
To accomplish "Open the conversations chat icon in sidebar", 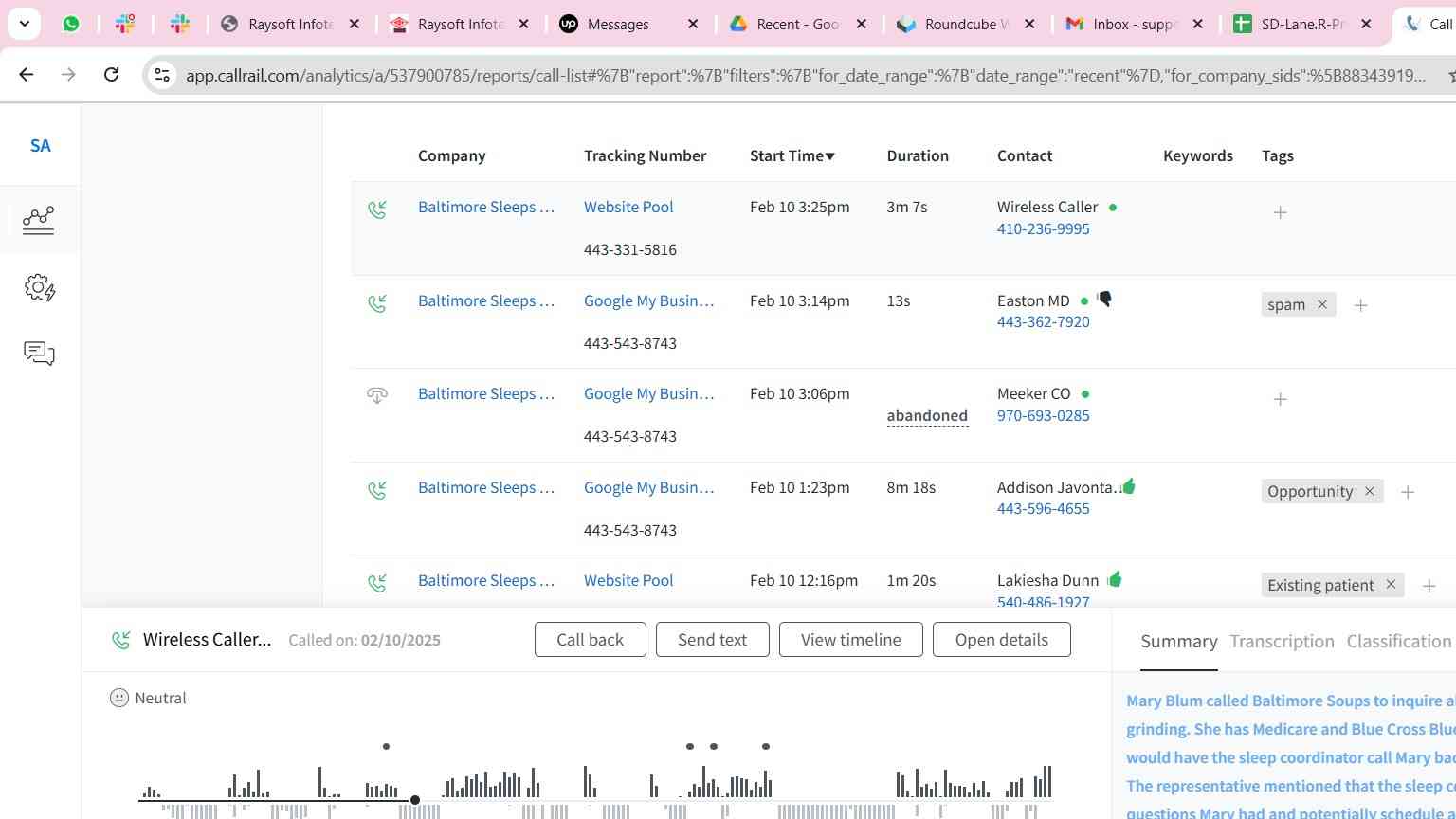I will pyautogui.click(x=39, y=354).
